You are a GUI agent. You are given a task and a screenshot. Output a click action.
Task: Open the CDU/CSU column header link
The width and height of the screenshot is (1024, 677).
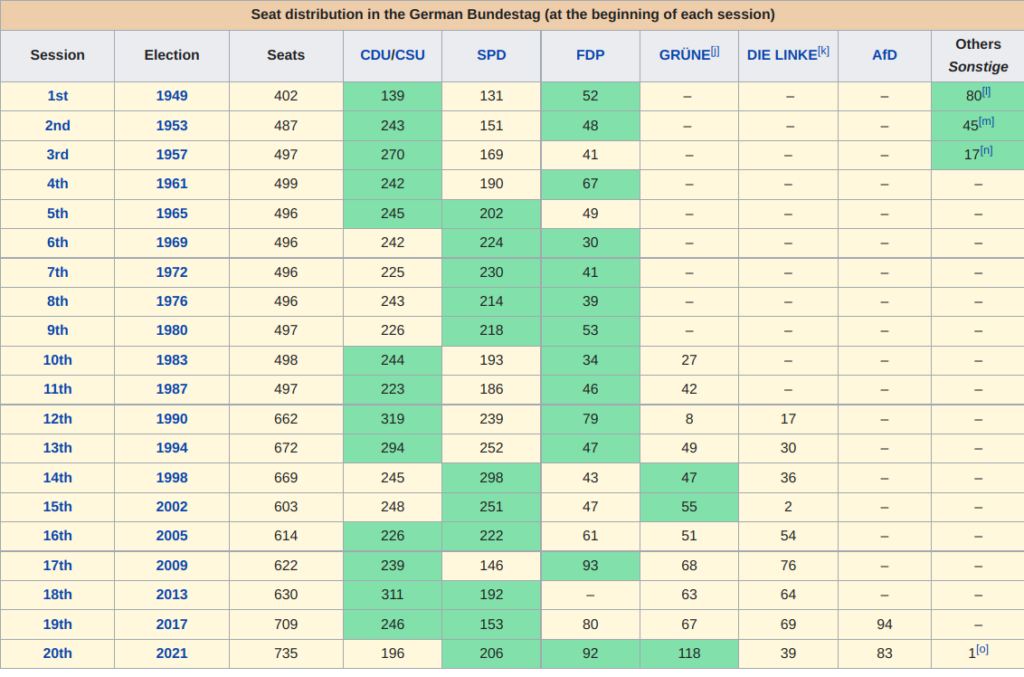click(x=392, y=55)
